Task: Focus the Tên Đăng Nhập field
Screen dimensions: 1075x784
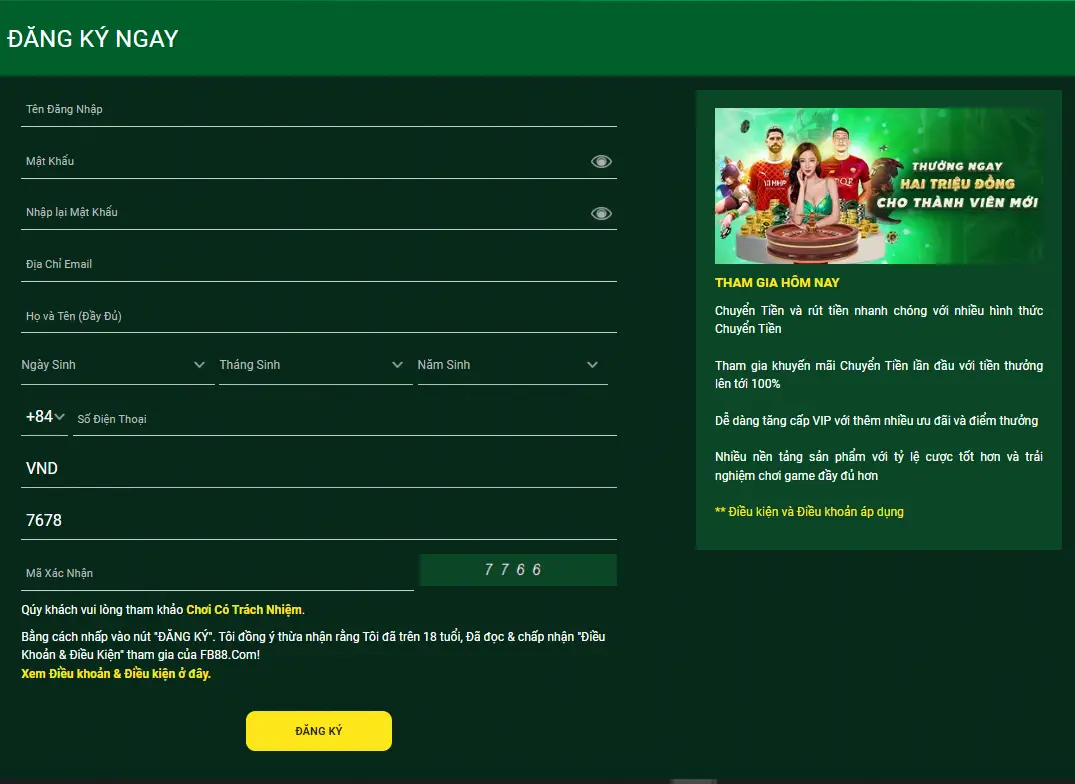Action: click(x=319, y=110)
